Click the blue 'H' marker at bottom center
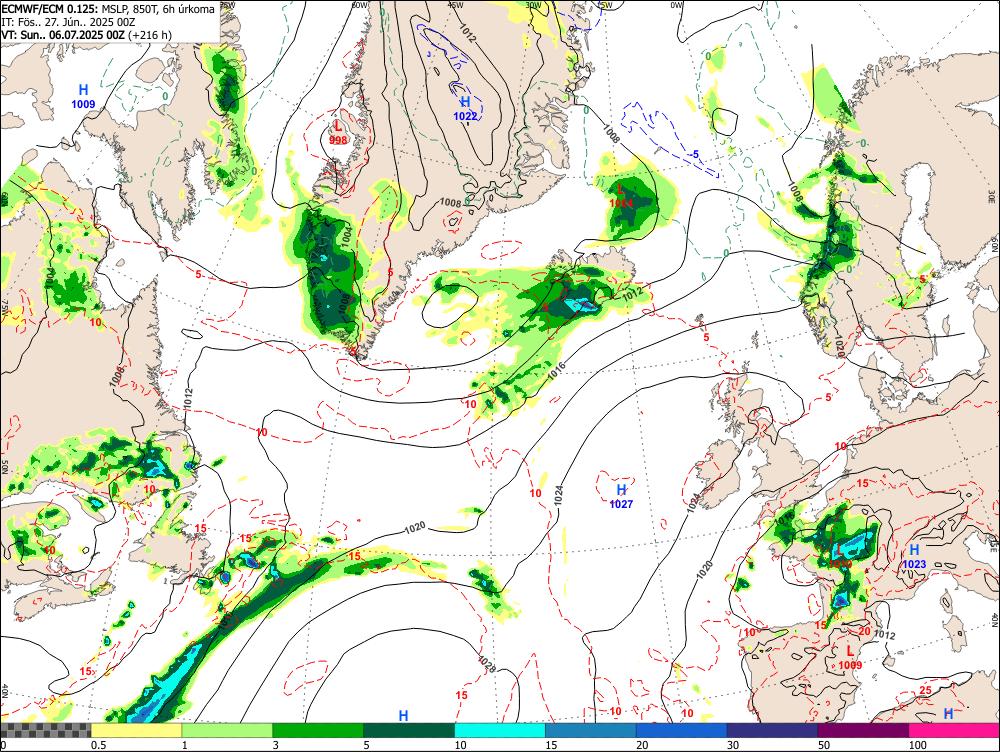The width and height of the screenshot is (1000, 752). coord(403,716)
